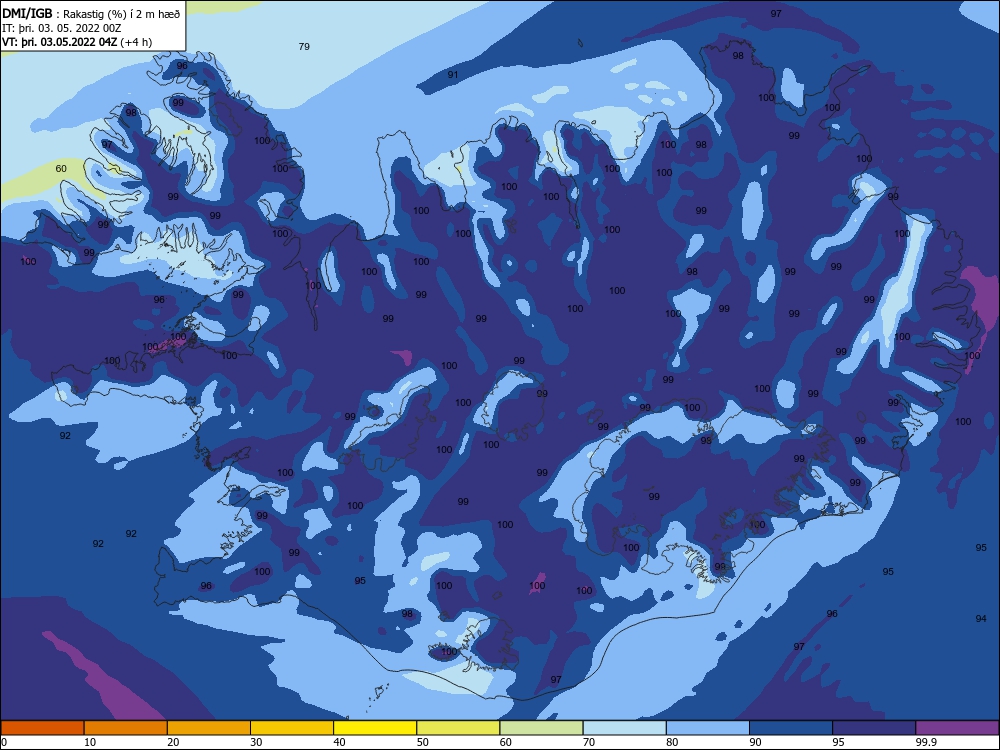Click the 'VT: þri. 03.05.2022 04Z (+4 h)' line

tap(77, 42)
